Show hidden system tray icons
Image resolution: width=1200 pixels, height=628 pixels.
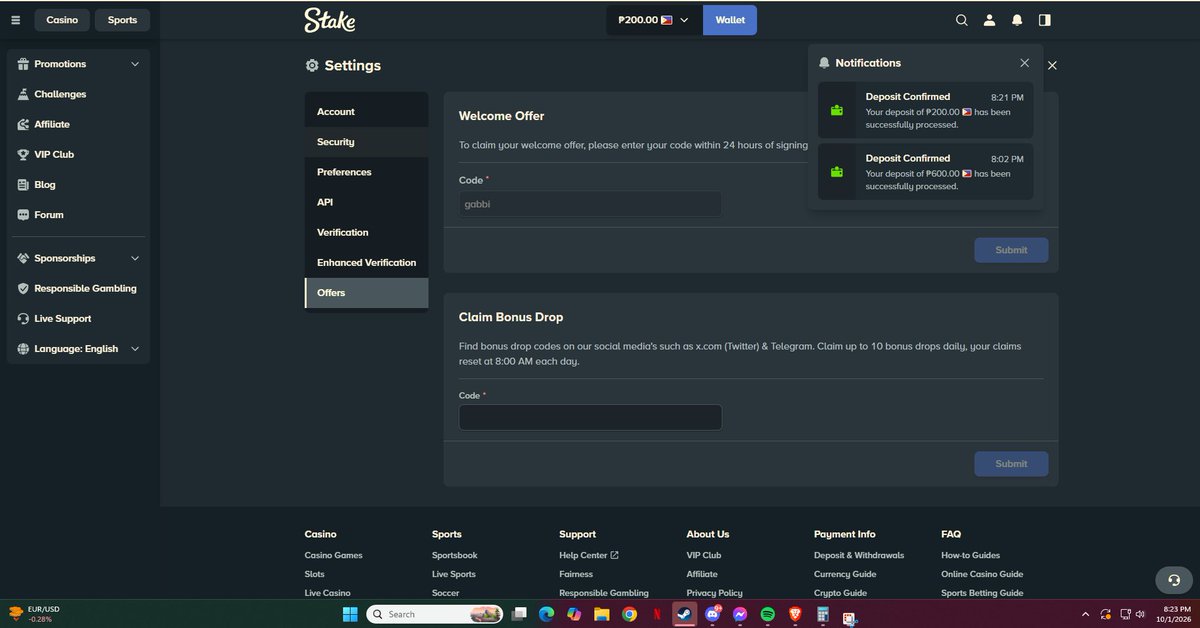(1086, 614)
